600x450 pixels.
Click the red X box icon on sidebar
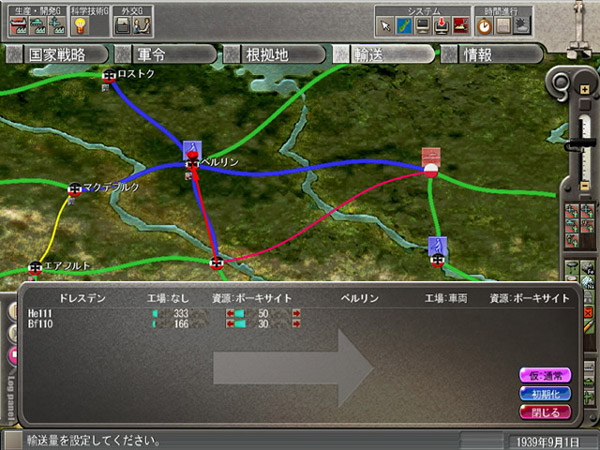(589, 312)
